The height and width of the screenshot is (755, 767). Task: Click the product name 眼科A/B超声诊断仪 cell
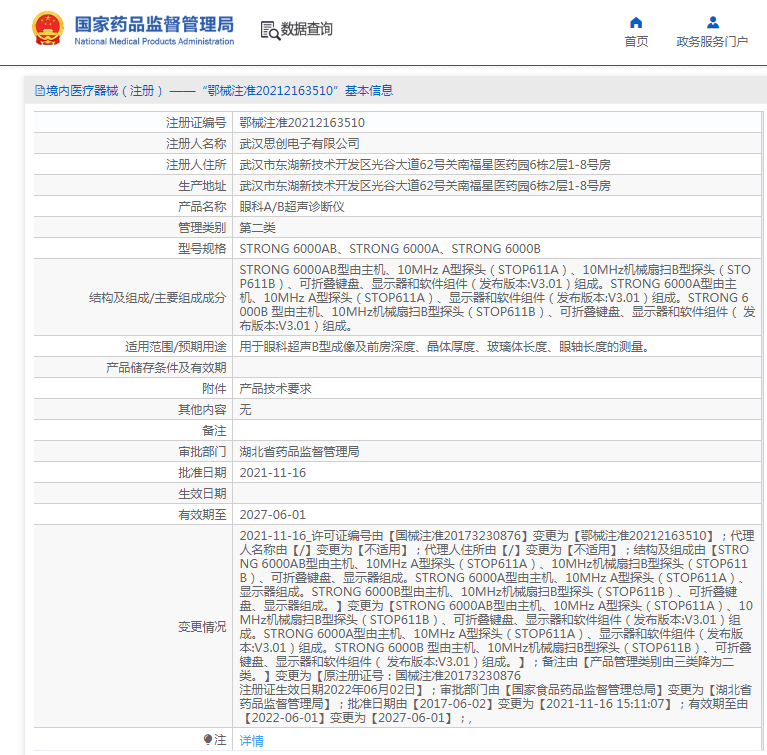[292, 207]
